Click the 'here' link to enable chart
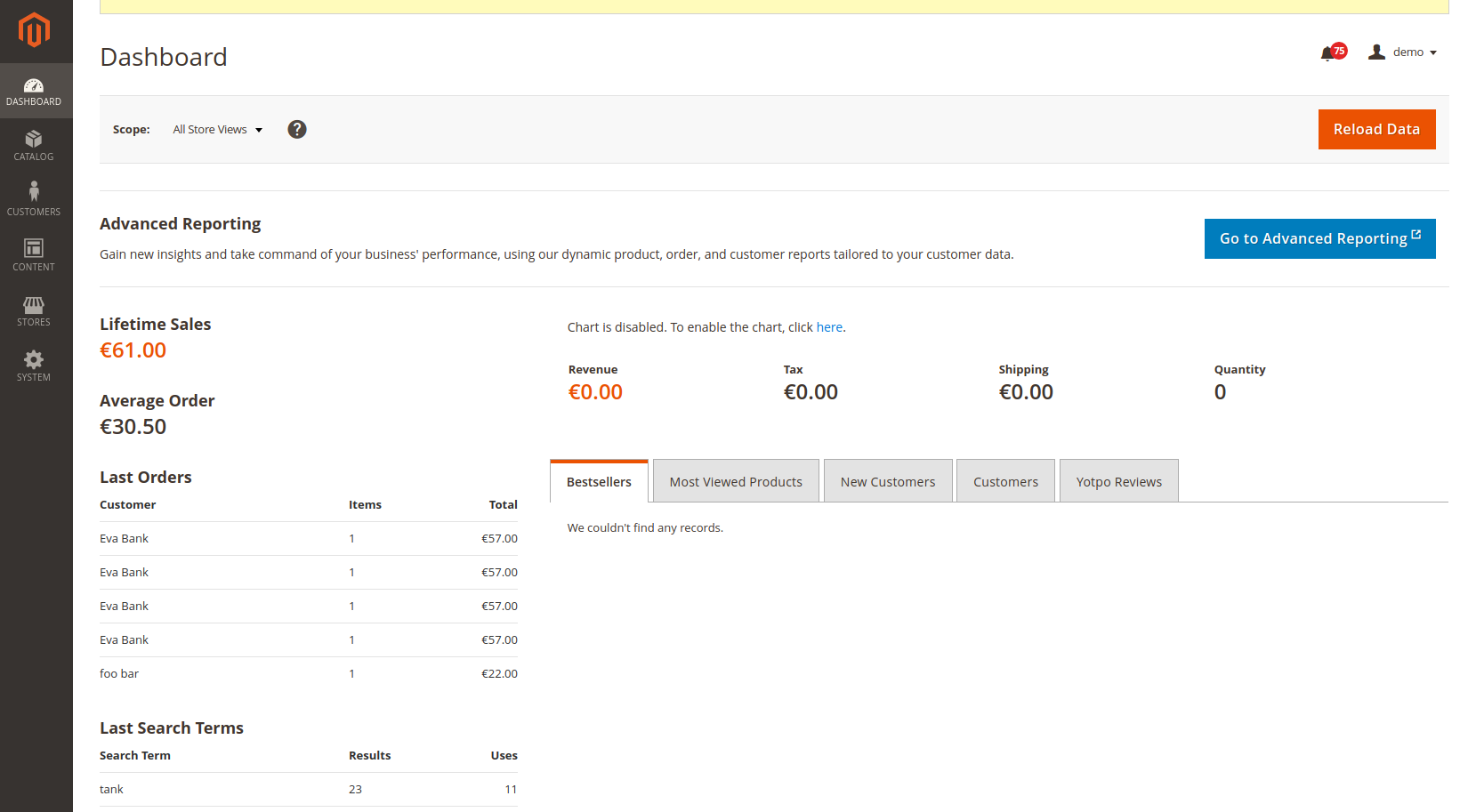 click(x=829, y=327)
